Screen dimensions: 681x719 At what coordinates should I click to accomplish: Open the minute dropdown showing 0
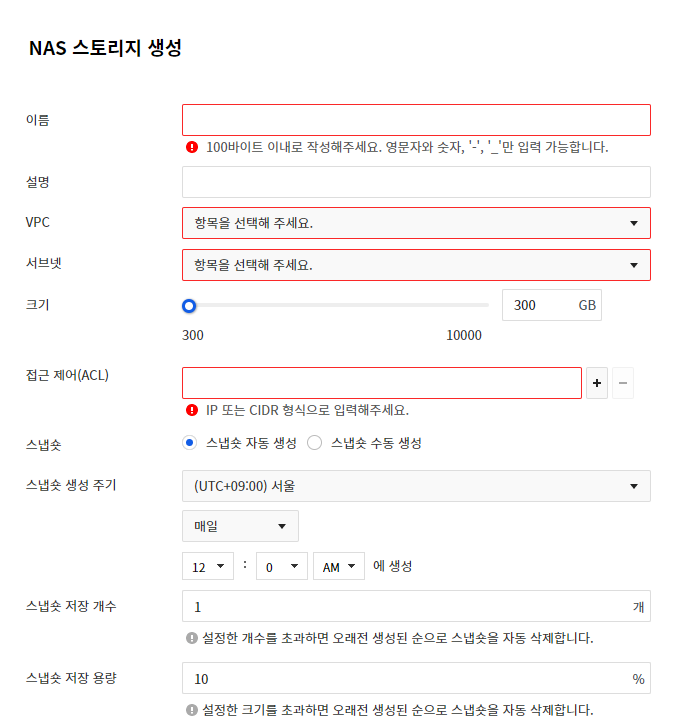(282, 566)
